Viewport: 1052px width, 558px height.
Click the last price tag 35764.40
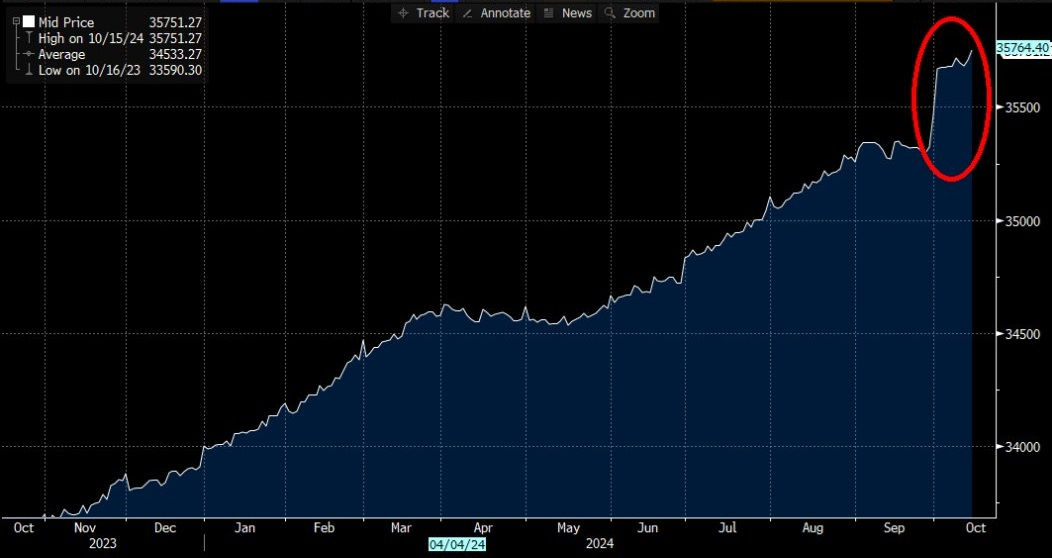[x=1022, y=48]
